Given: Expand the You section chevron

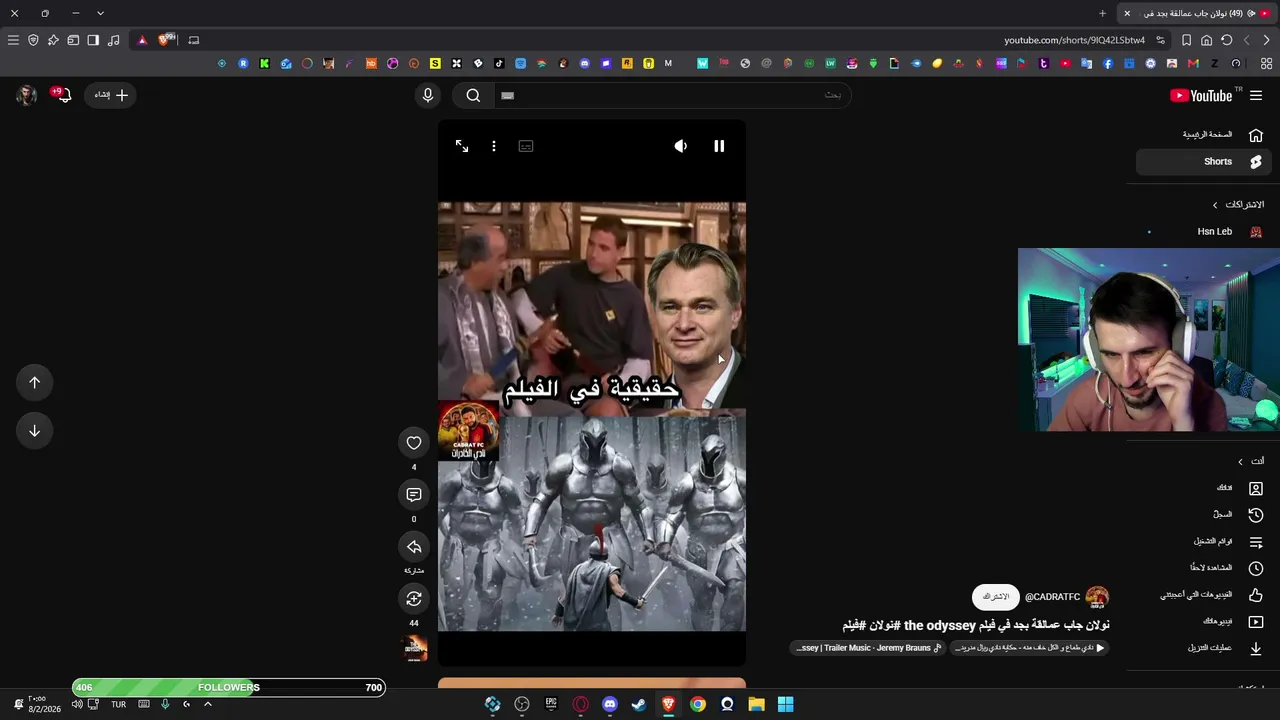Looking at the screenshot, I should point(1240,462).
